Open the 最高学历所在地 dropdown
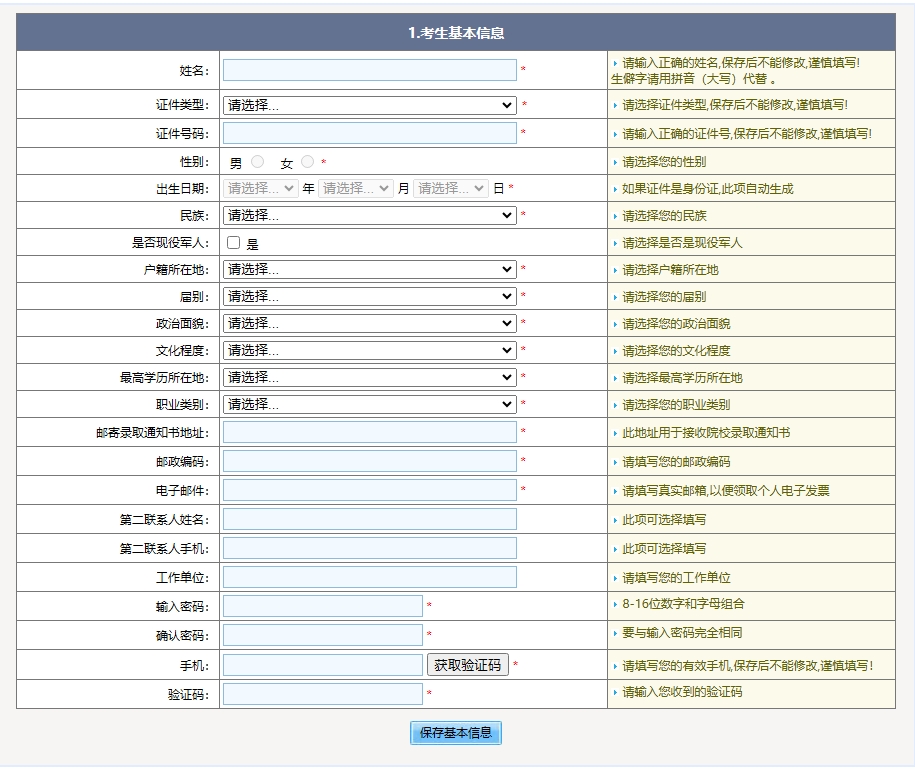The height and width of the screenshot is (769, 915). [x=370, y=378]
